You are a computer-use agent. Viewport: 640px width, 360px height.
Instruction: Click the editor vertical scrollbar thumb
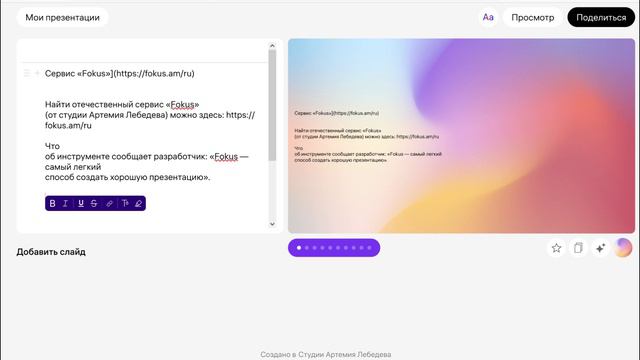tap(272, 105)
